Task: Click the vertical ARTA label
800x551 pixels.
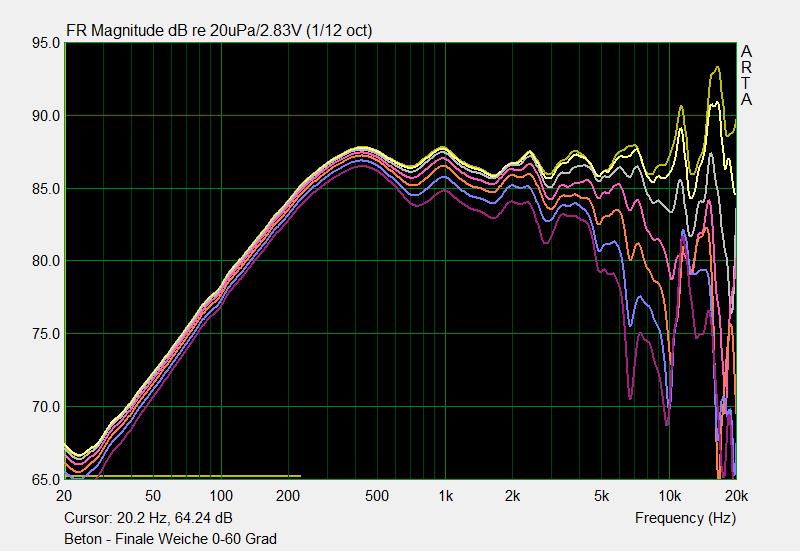Action: pos(746,76)
